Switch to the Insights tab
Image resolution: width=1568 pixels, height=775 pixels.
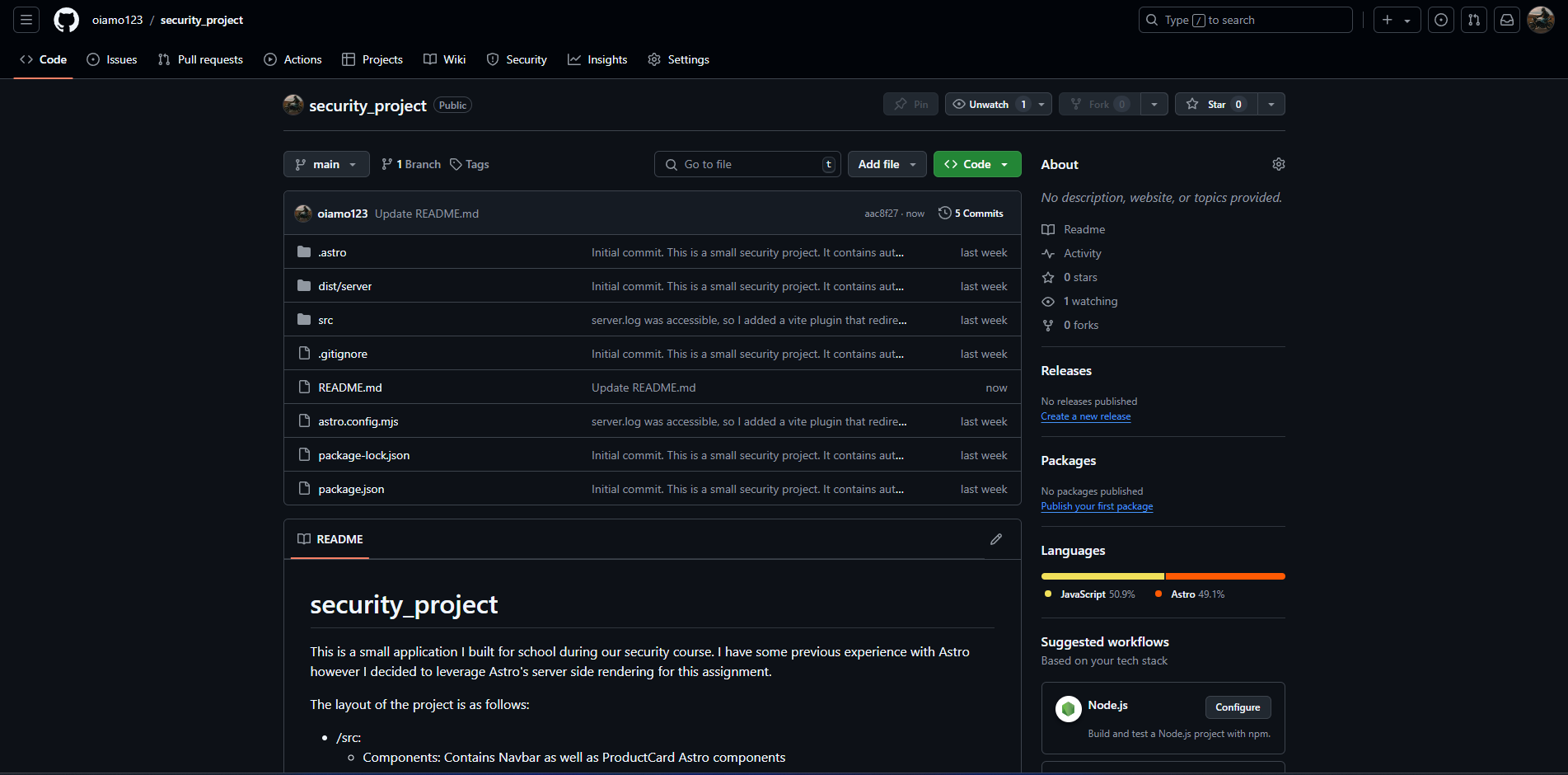597,59
